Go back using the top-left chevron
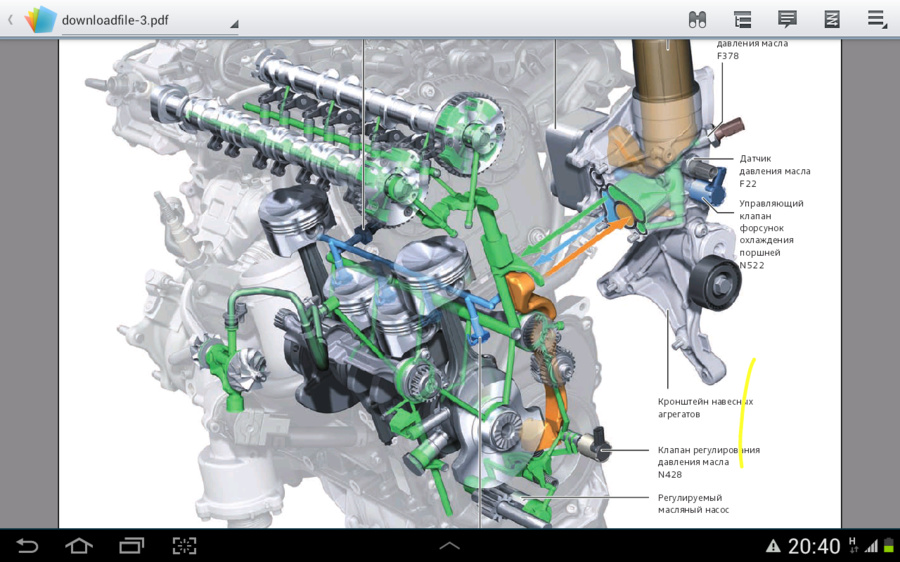This screenshot has width=900, height=562. pyautogui.click(x=10, y=20)
